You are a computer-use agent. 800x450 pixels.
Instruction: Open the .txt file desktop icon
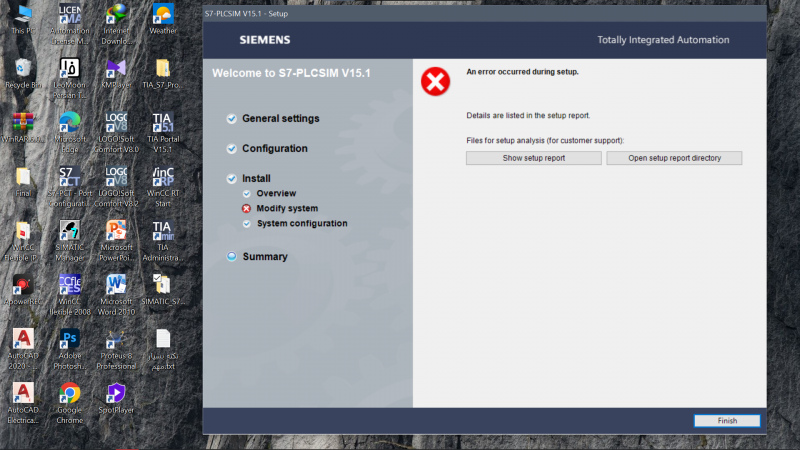point(163,350)
